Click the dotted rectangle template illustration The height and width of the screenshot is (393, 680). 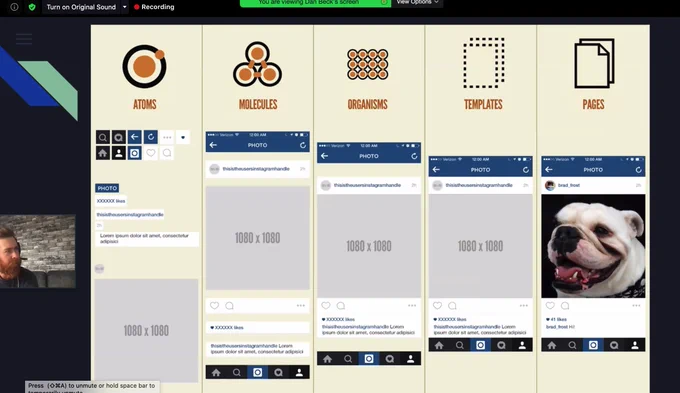484,63
